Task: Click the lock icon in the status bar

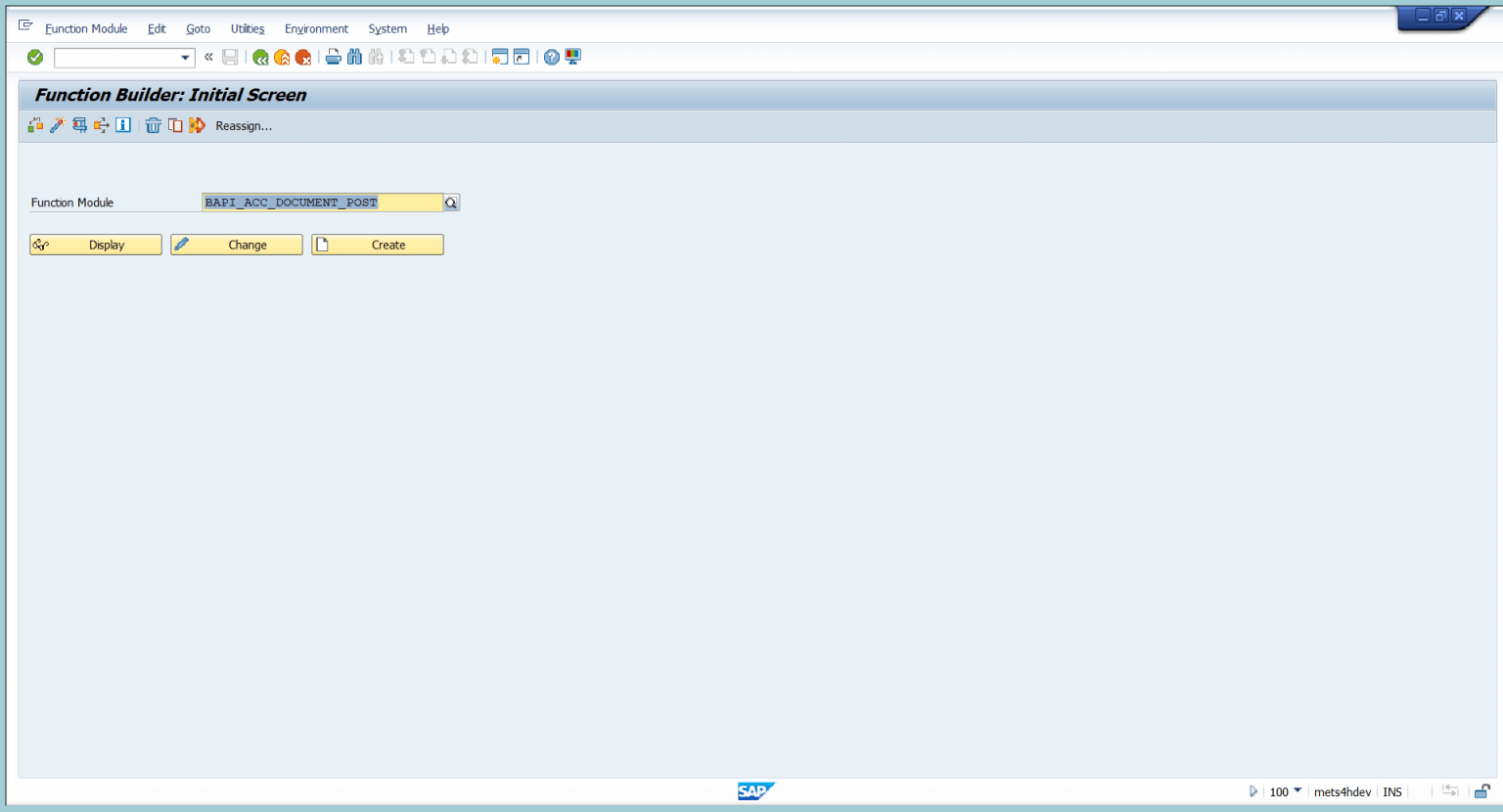Action: click(x=1482, y=791)
